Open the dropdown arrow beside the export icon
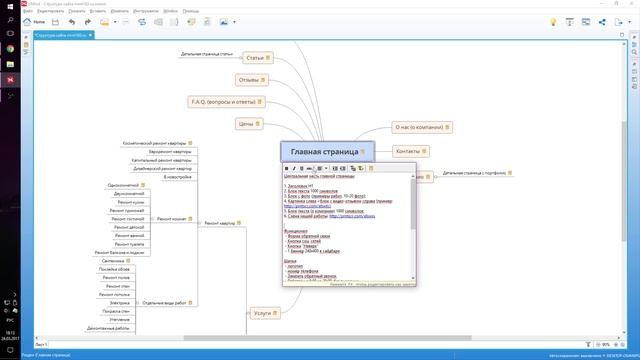 coord(629,22)
